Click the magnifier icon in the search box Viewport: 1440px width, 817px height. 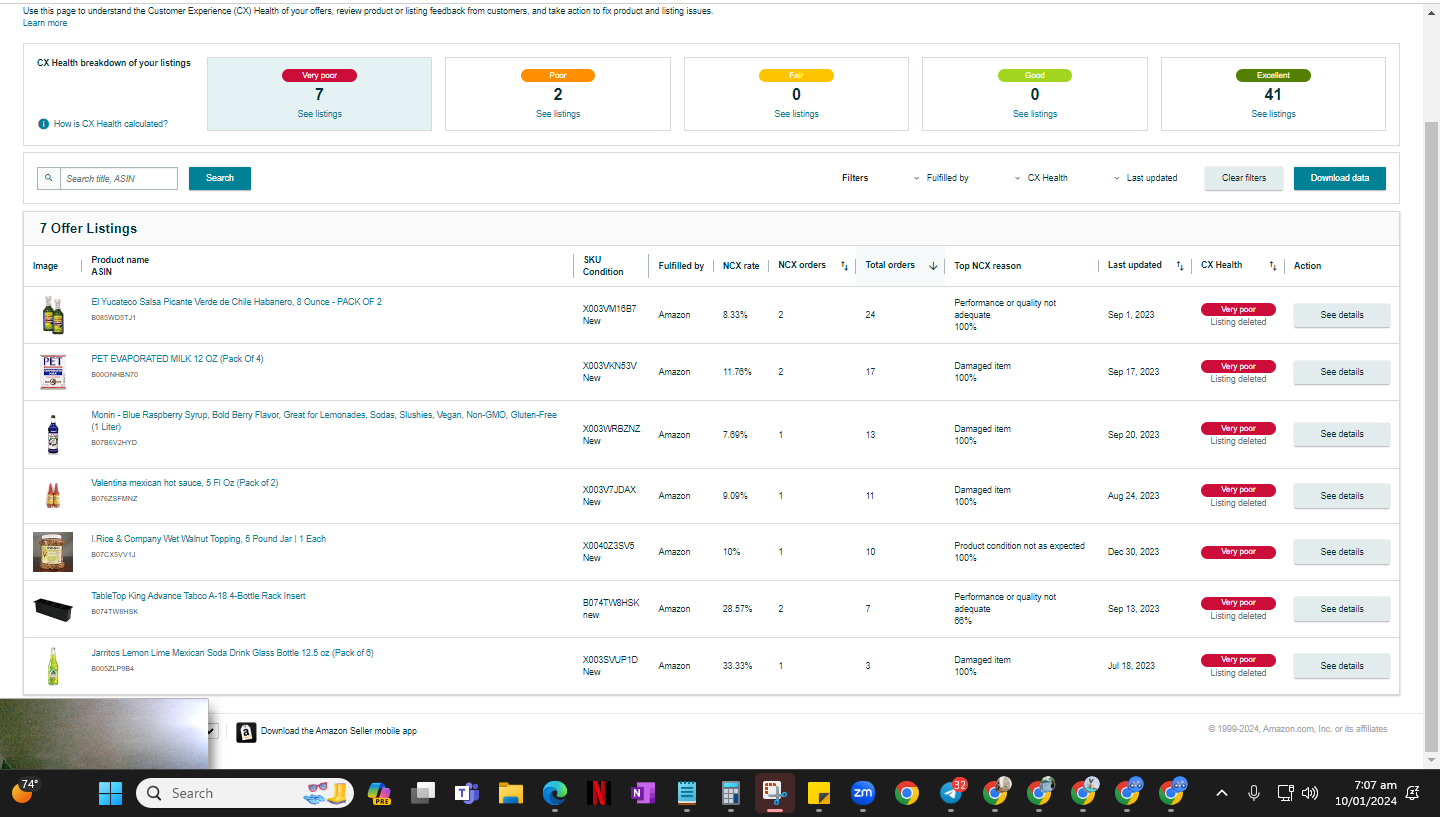click(x=49, y=178)
